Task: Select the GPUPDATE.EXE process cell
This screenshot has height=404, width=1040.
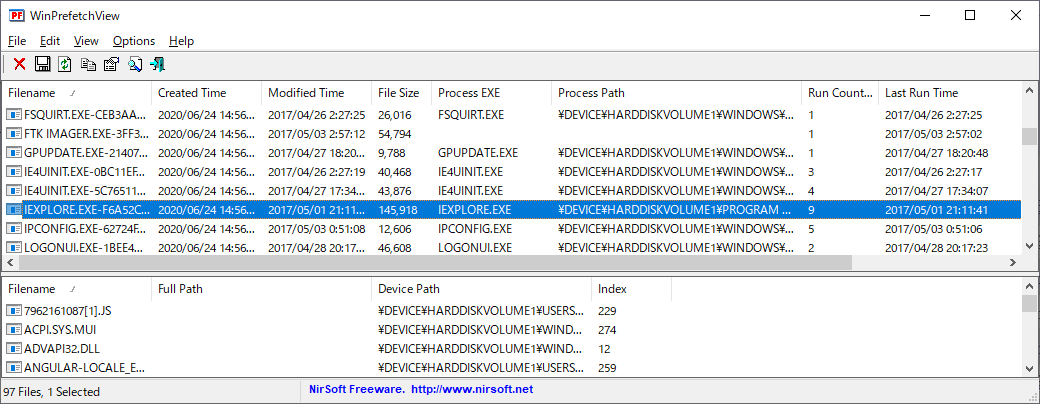Action: click(478, 153)
